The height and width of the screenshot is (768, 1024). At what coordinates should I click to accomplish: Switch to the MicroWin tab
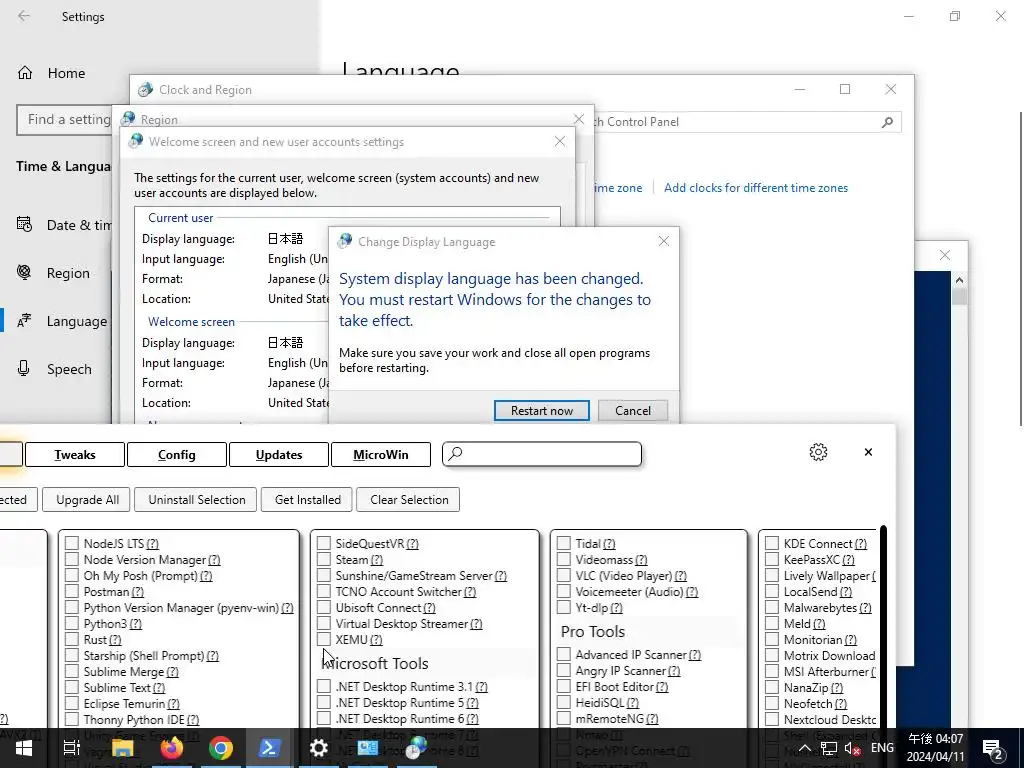[381, 455]
